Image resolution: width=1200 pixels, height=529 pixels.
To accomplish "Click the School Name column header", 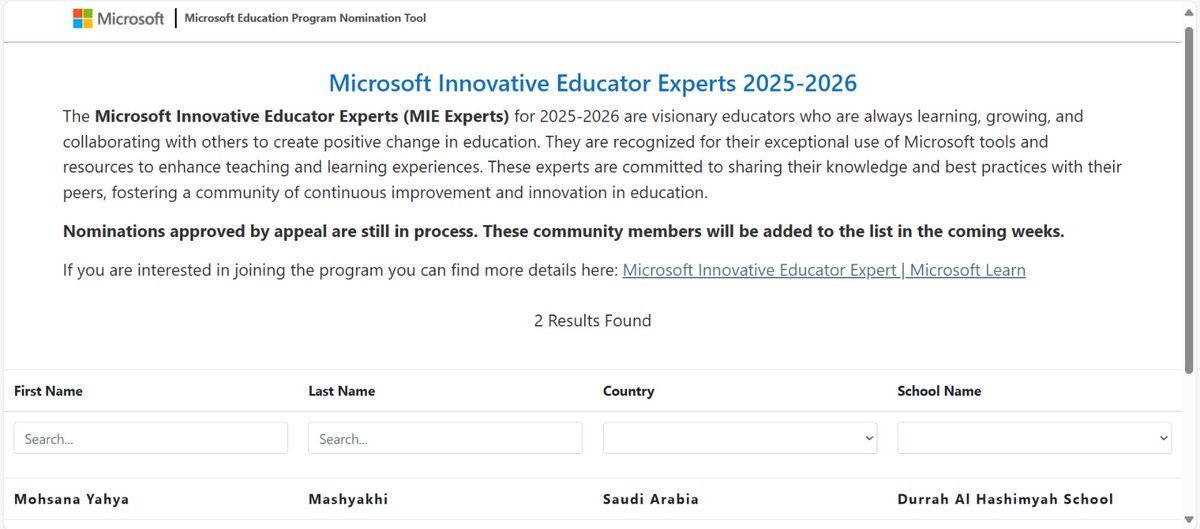I will point(940,391).
